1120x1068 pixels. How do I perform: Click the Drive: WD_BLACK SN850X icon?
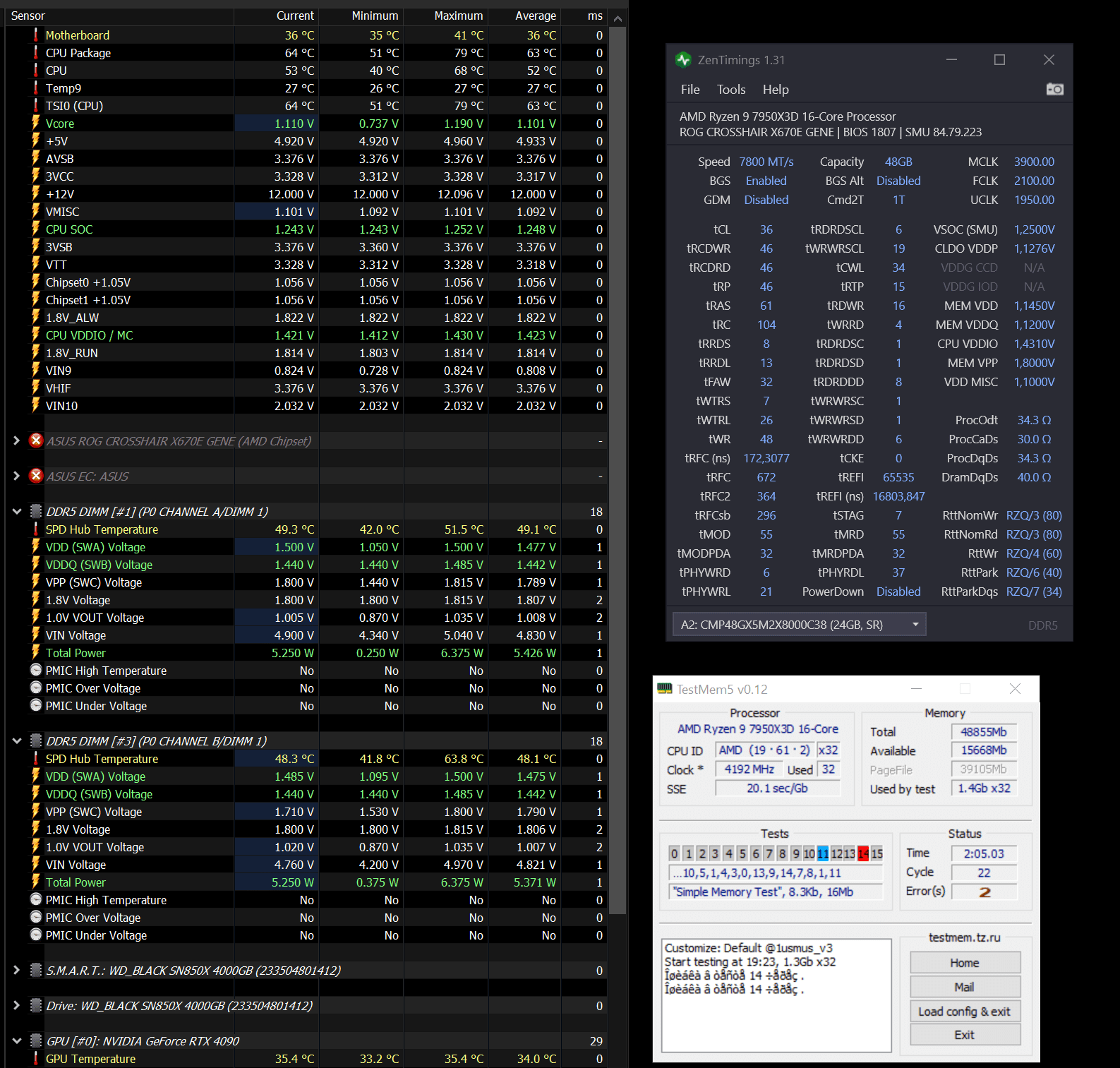click(36, 1005)
